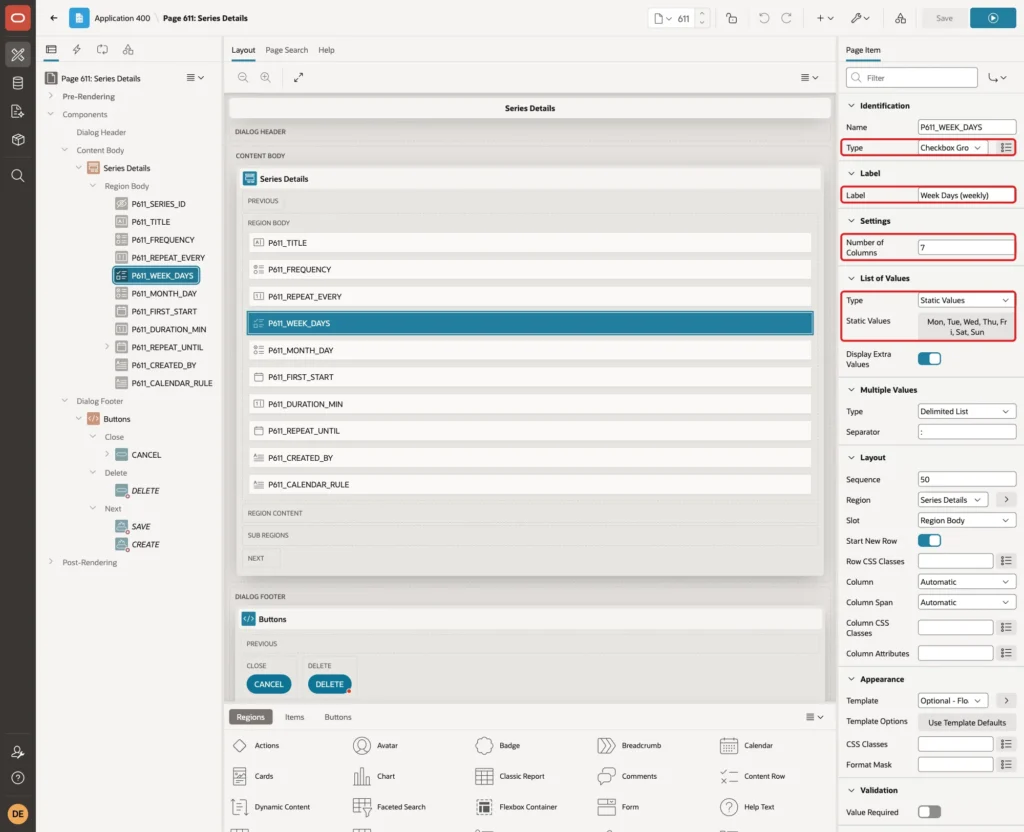
Task: Open SQL Workshop database icon
Action: [18, 83]
